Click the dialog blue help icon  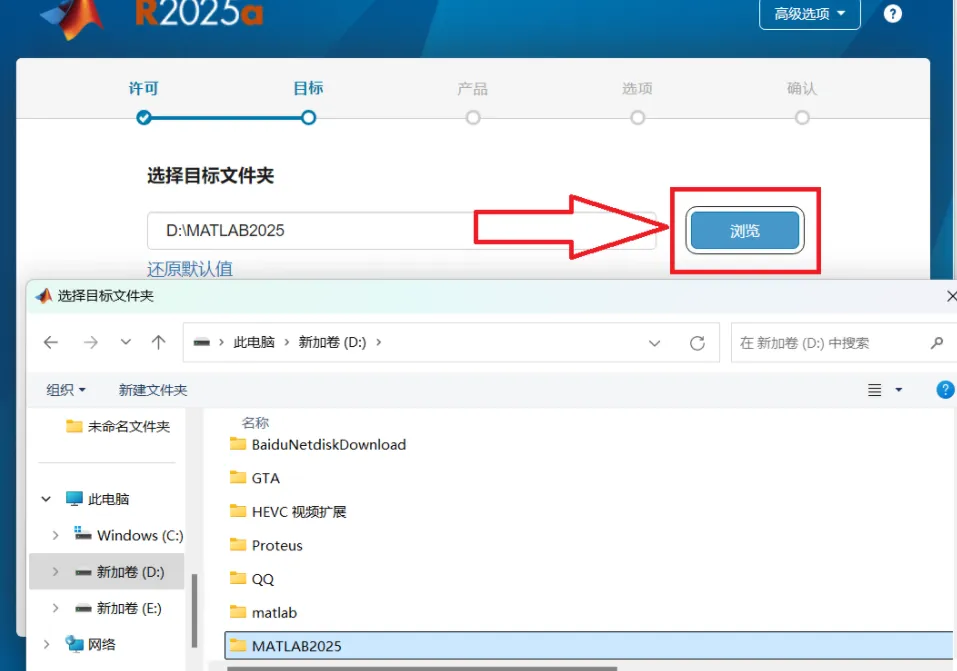945,390
